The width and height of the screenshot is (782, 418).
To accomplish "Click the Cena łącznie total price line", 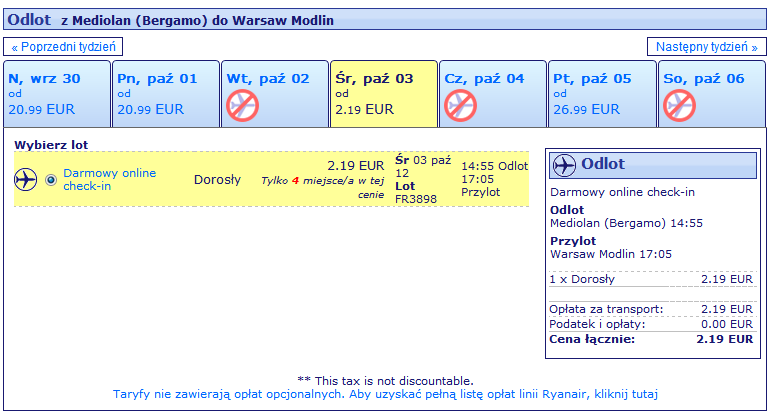I will [x=651, y=339].
